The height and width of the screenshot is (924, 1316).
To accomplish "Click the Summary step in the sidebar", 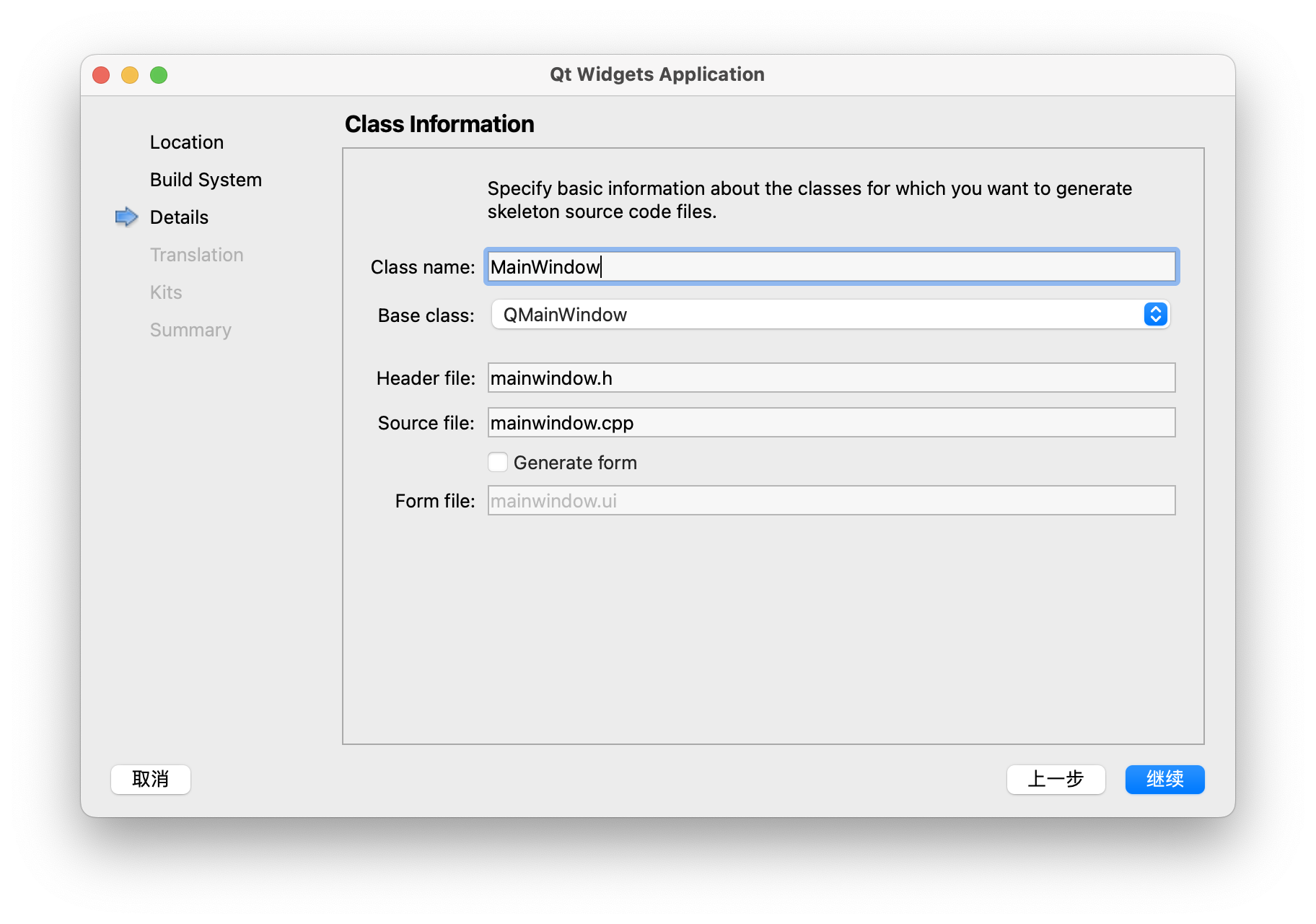I will coord(190,330).
